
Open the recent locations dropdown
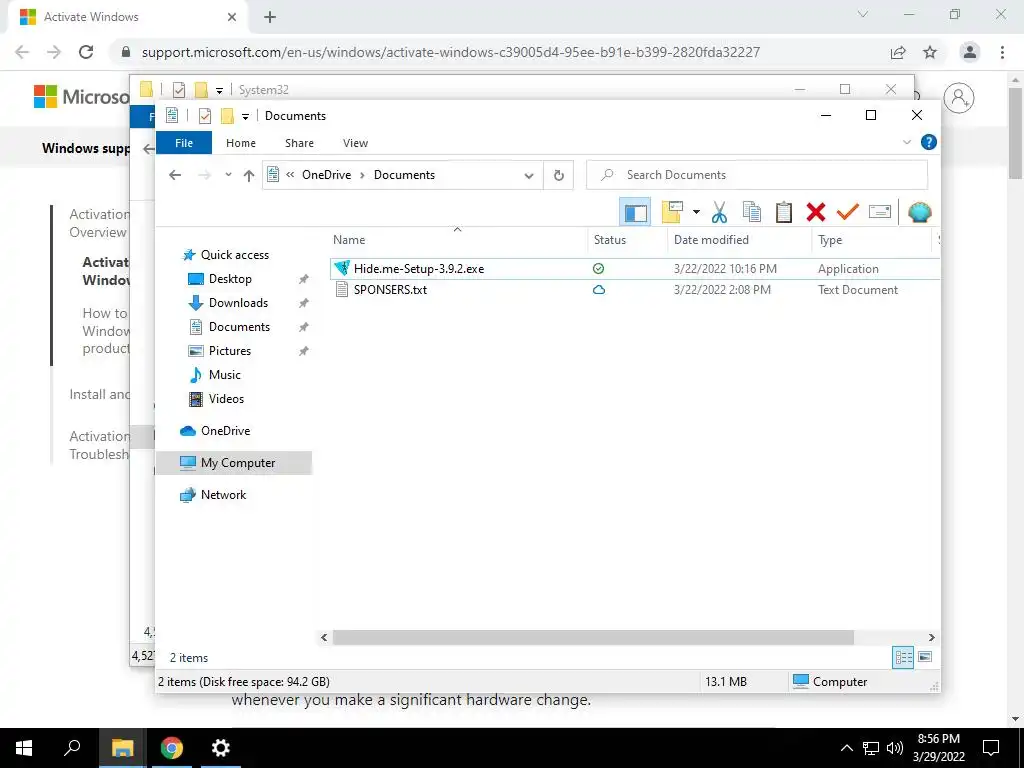[228, 175]
